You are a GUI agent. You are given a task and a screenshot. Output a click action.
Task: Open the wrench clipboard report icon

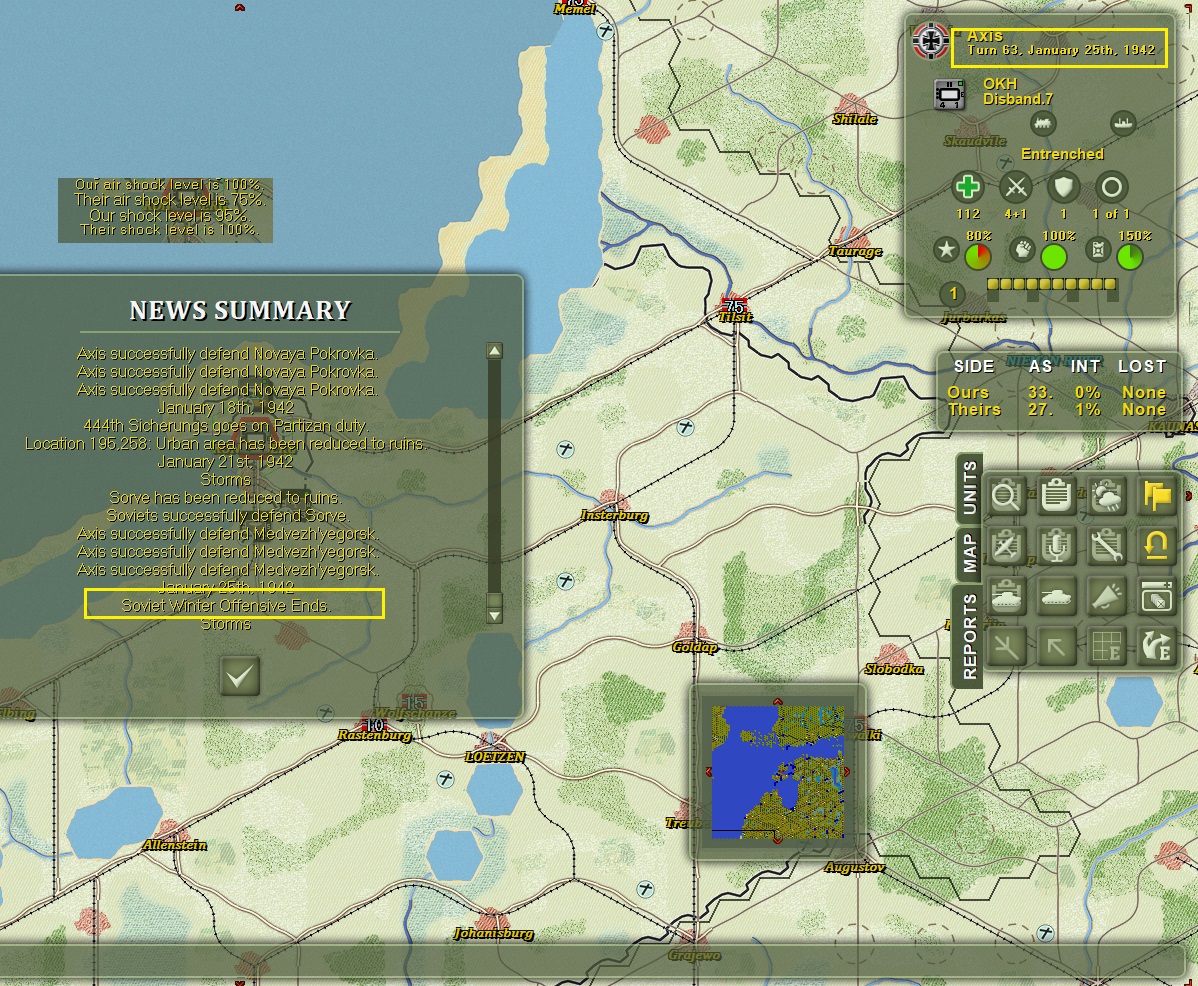click(x=1106, y=546)
